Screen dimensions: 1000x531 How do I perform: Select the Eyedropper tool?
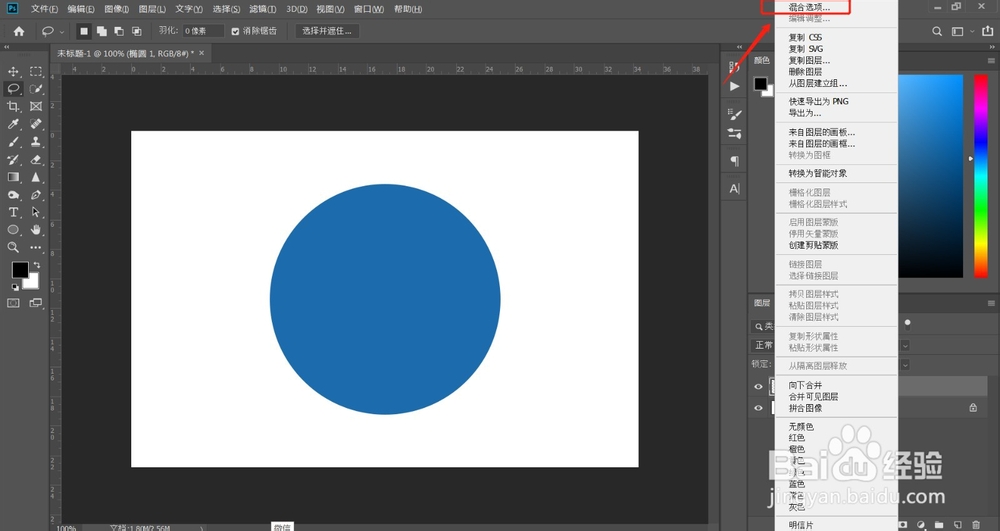tap(13, 124)
